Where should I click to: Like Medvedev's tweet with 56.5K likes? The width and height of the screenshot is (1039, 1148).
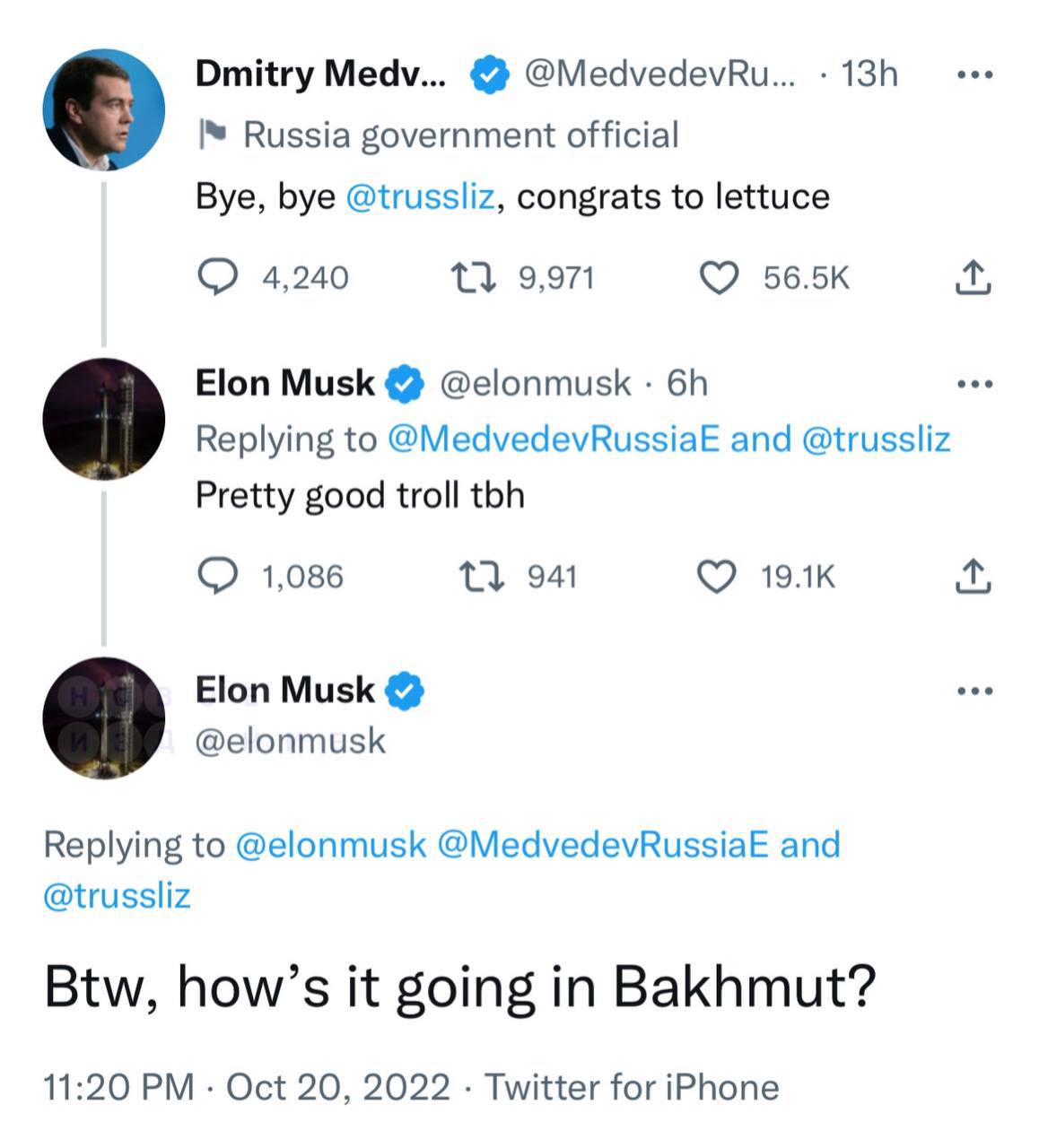click(x=718, y=277)
